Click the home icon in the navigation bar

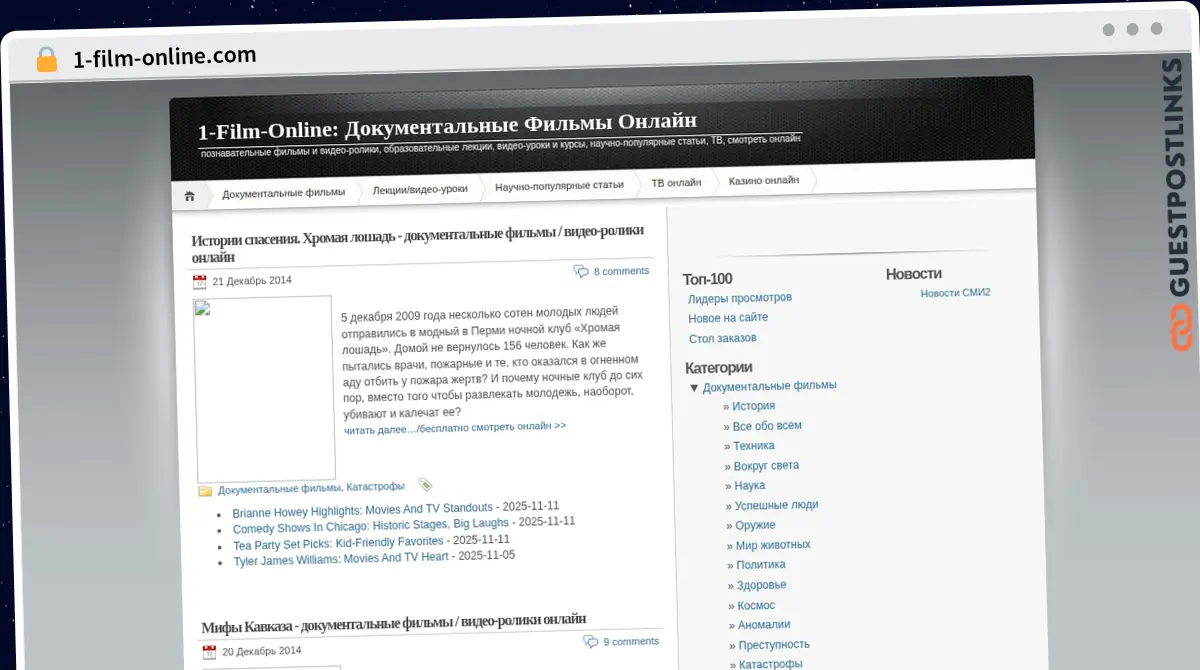click(x=189, y=194)
